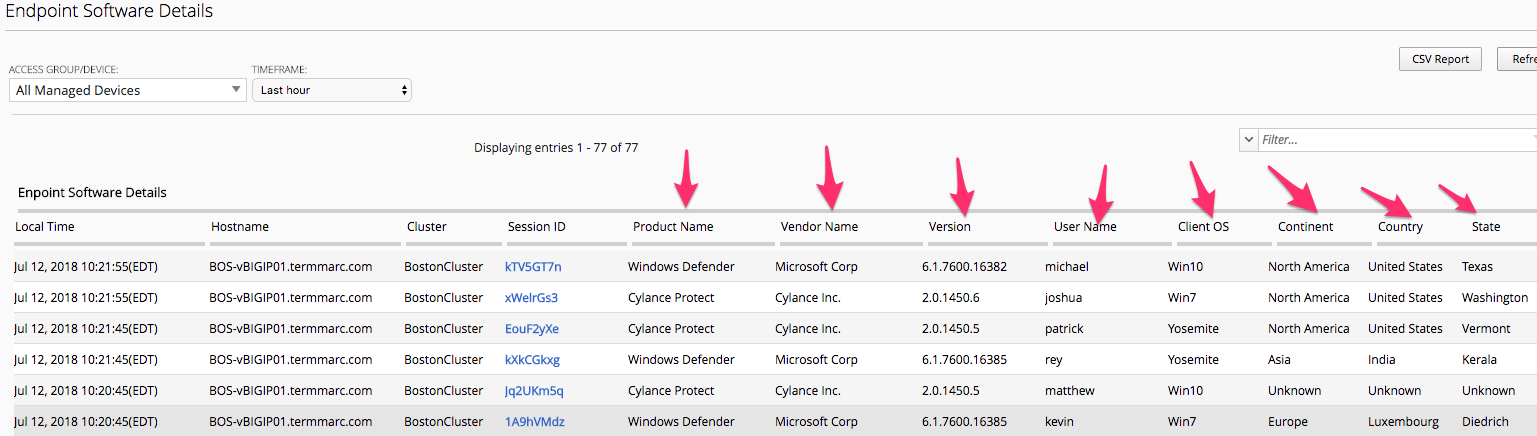
Task: Sort by Local Time column header
Action: 45,227
